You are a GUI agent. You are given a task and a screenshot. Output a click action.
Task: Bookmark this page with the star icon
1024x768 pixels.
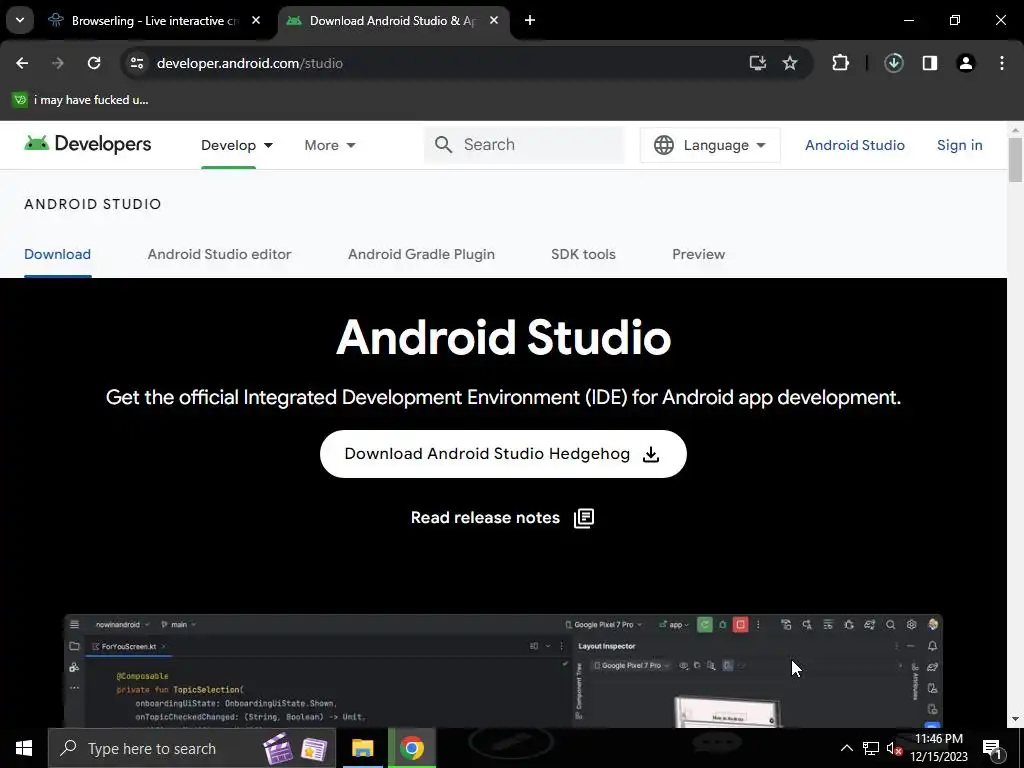click(790, 63)
